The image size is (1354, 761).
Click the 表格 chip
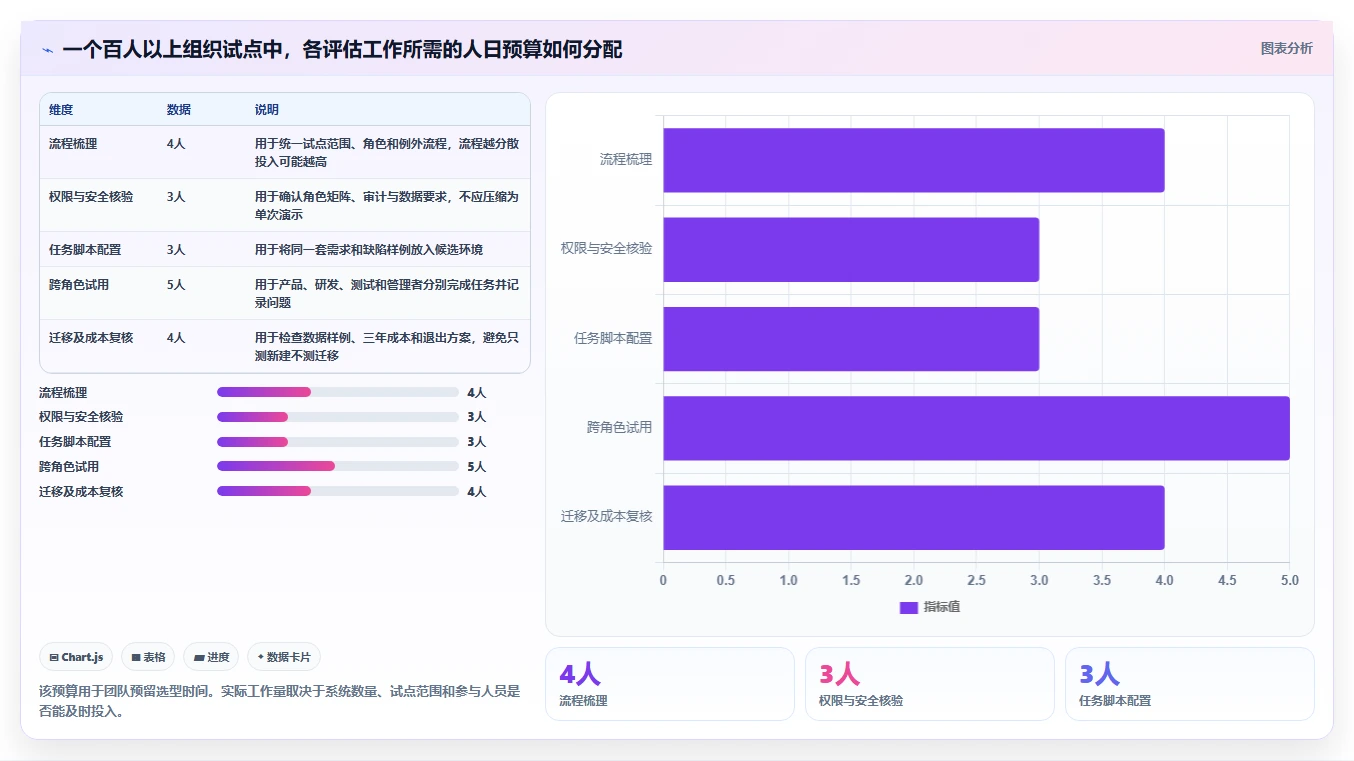pos(148,657)
